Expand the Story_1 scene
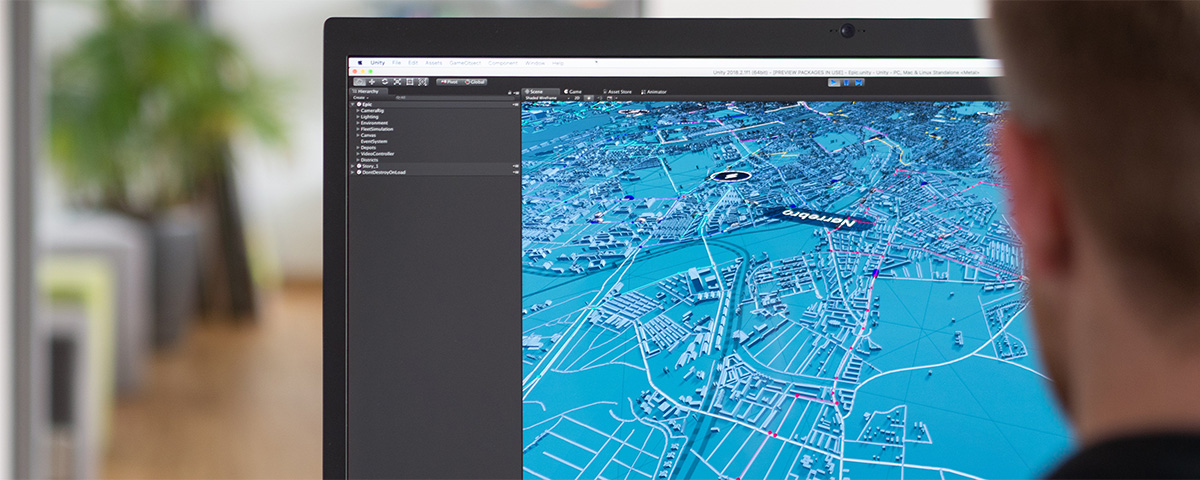The height and width of the screenshot is (480, 1200). 352,166
